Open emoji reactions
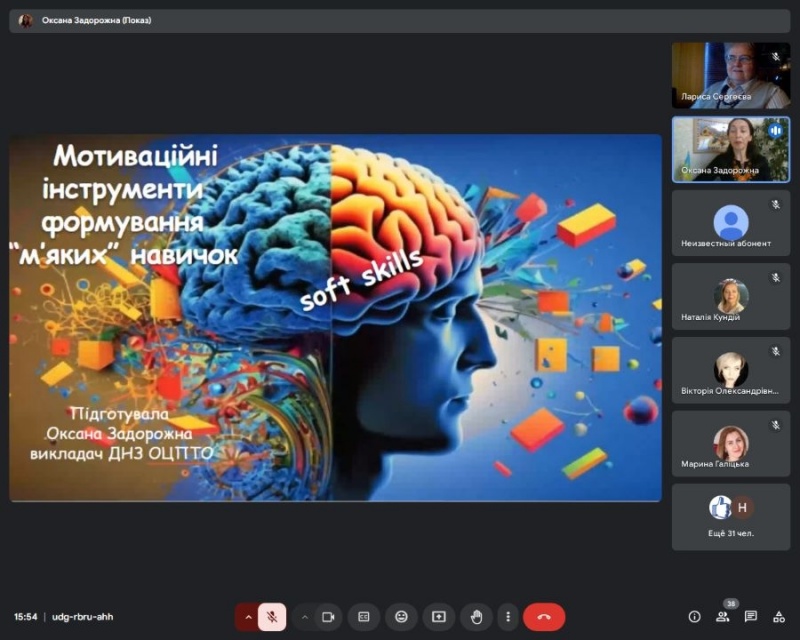Screen dimensions: 800x640 pyautogui.click(x=401, y=617)
